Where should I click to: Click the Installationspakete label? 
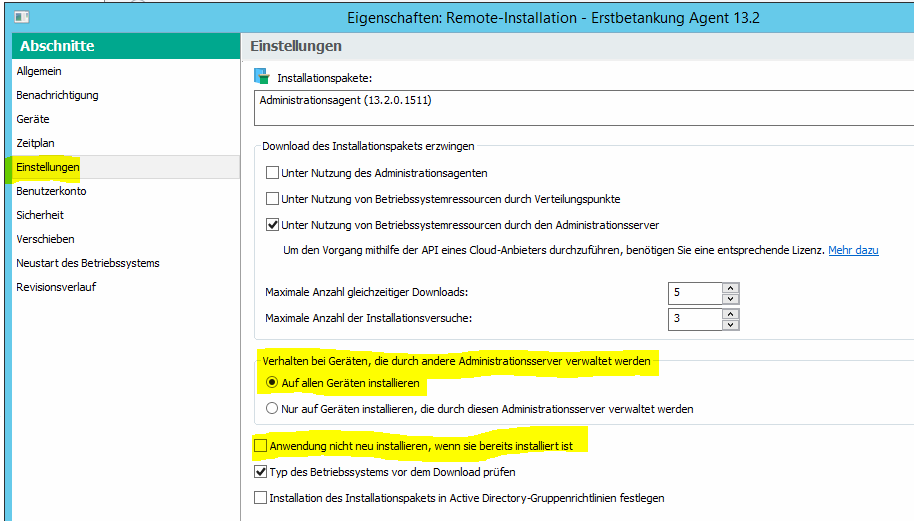(325, 78)
